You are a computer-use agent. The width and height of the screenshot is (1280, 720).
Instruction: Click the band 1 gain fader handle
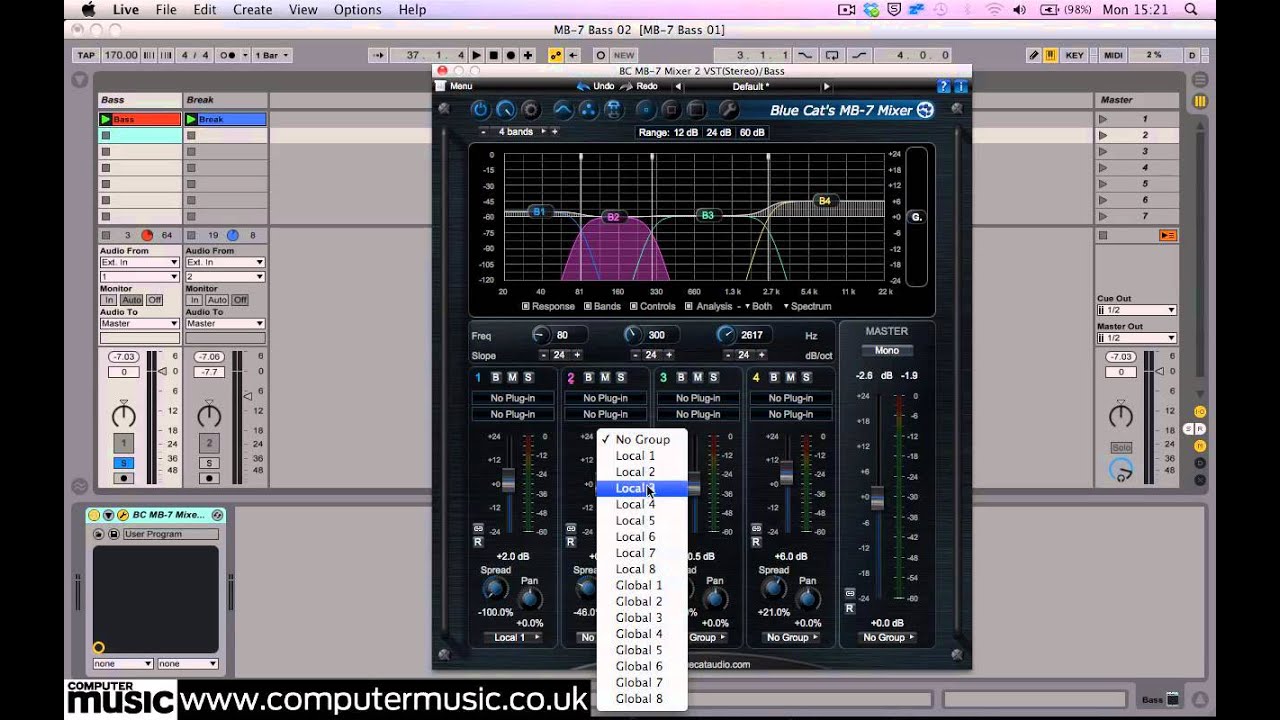click(x=508, y=479)
